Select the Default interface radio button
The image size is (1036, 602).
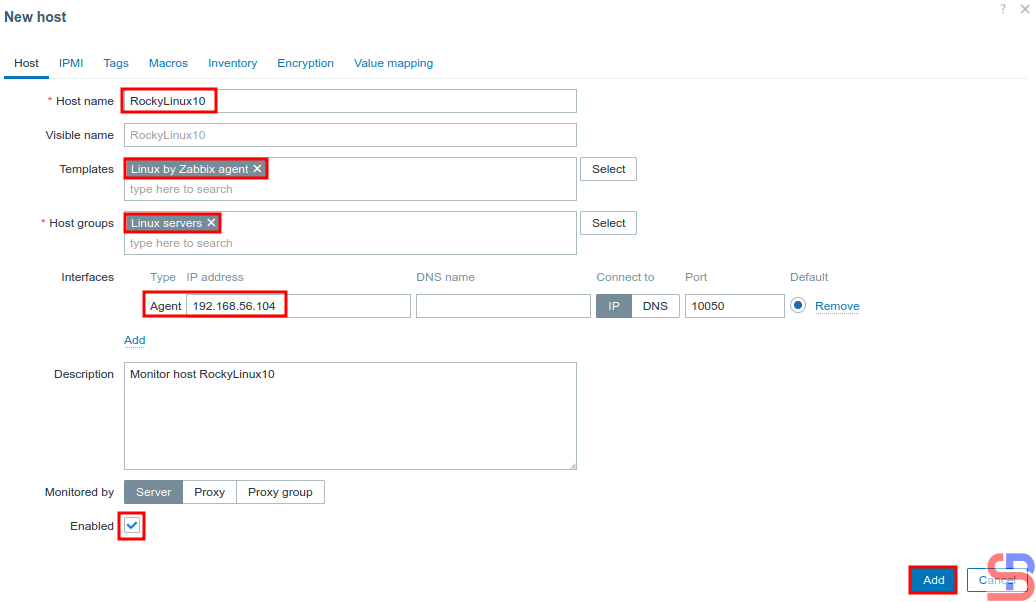click(798, 306)
